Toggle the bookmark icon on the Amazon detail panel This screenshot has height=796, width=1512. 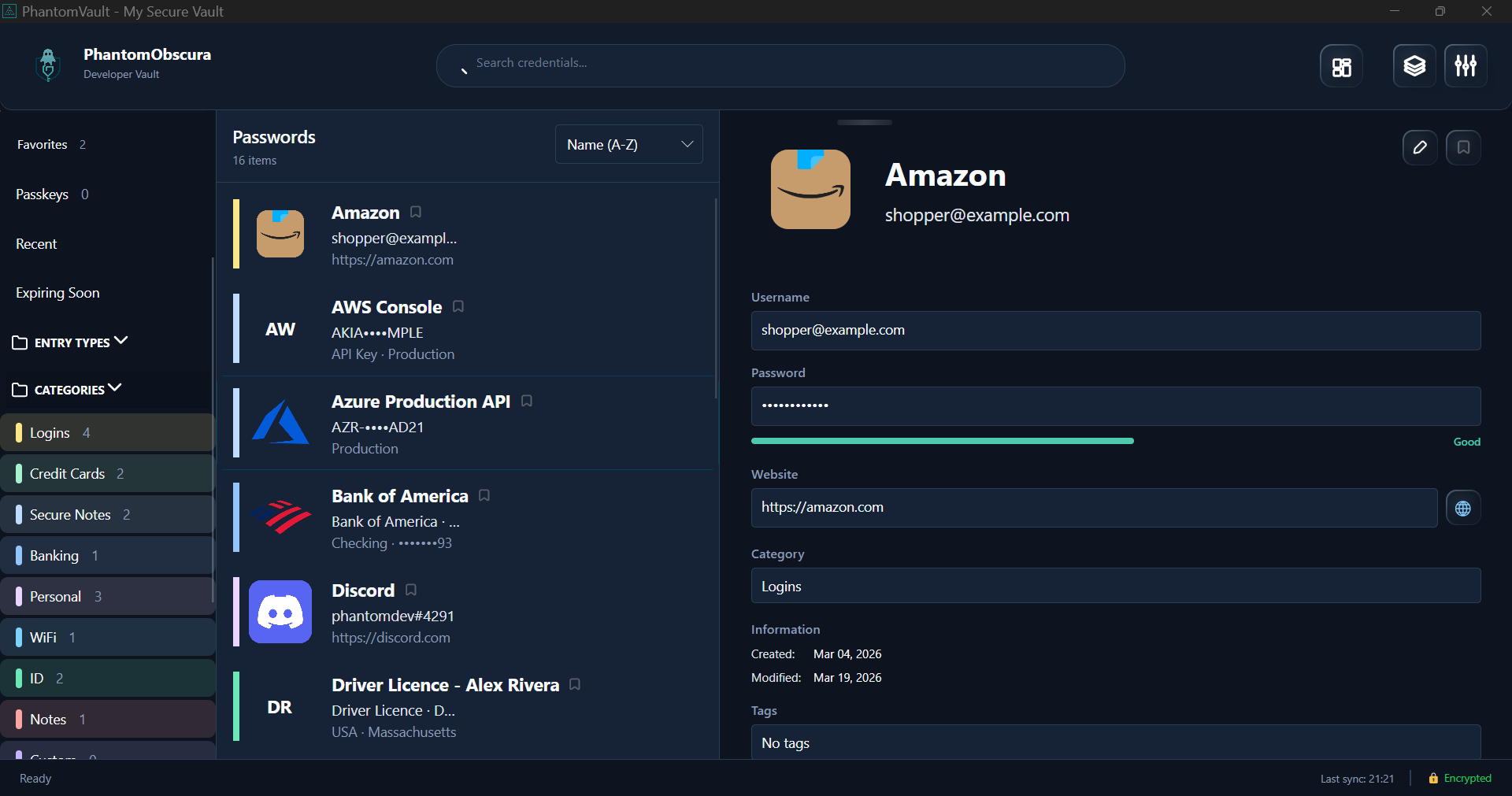tap(1463, 147)
